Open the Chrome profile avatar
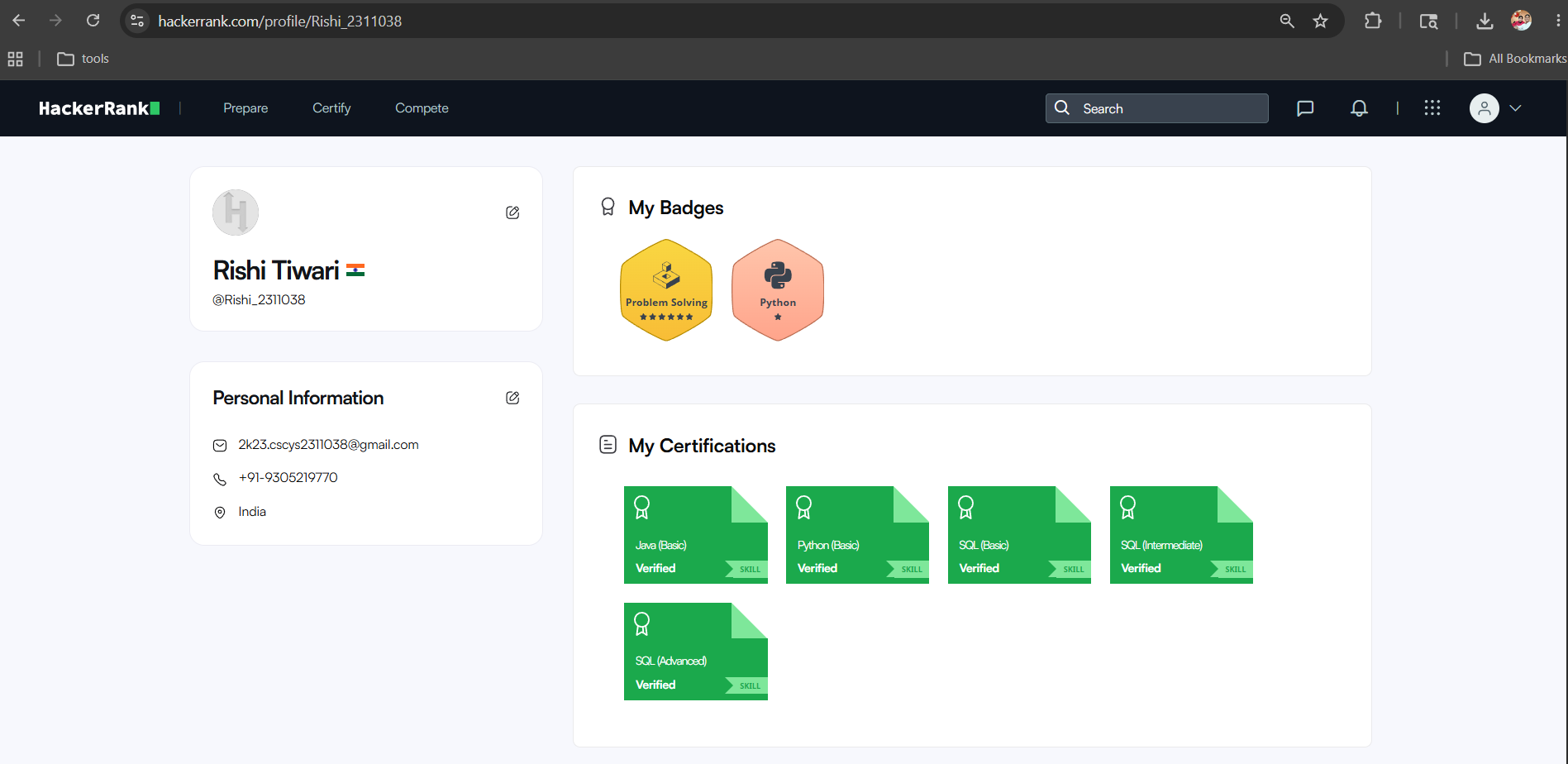 tap(1521, 21)
